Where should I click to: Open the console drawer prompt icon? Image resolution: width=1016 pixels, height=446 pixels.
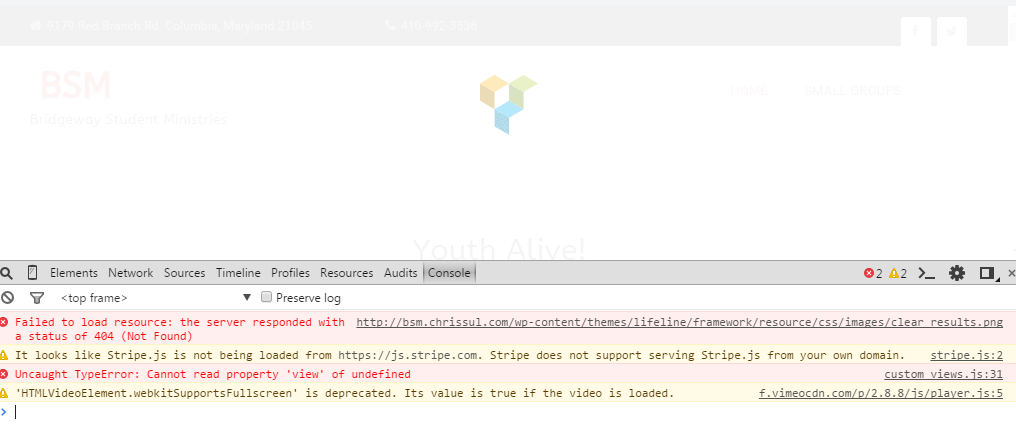(927, 274)
